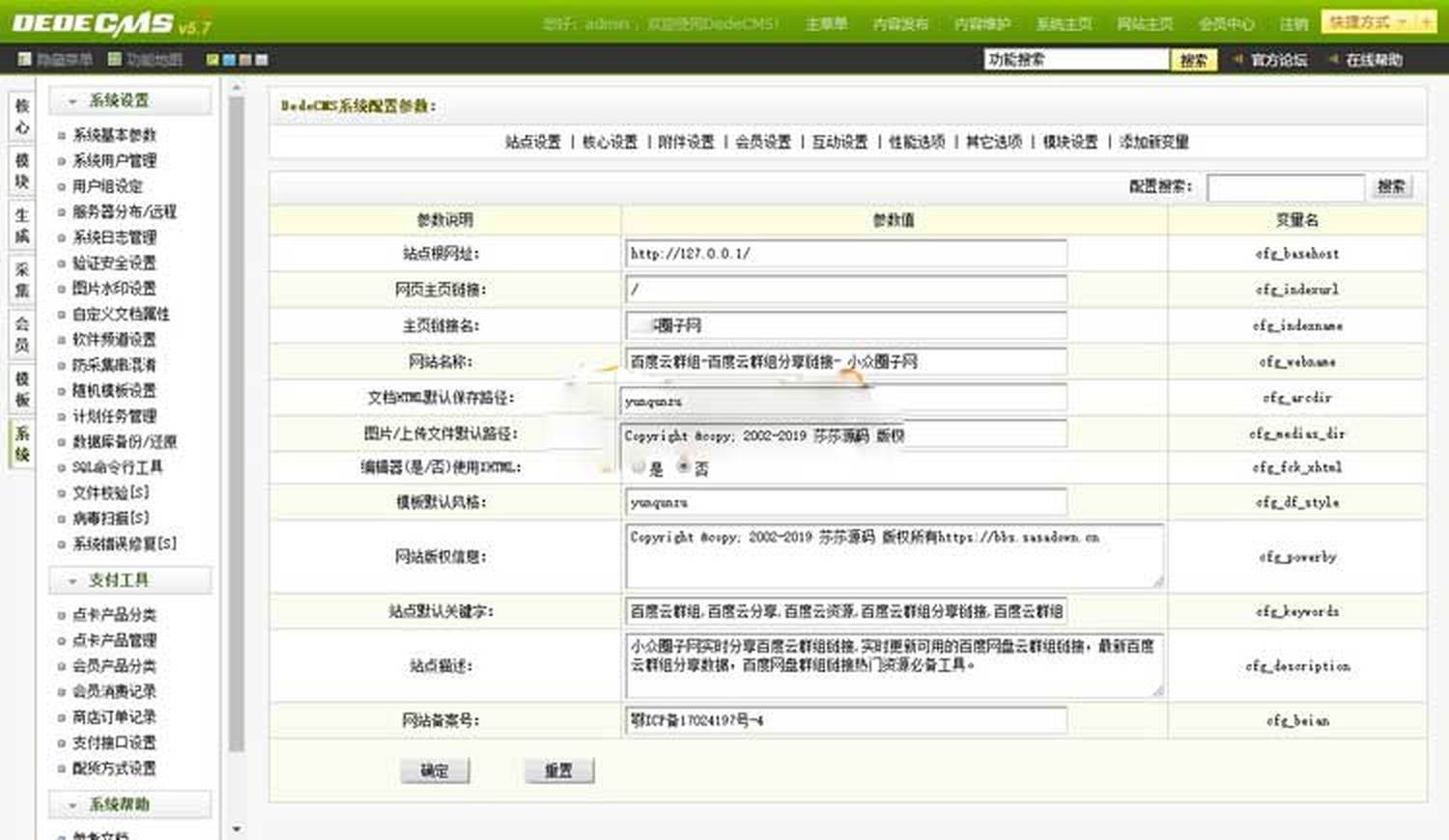The image size is (1449, 840).
Task: Click the 确定 confirm button
Action: (x=435, y=770)
